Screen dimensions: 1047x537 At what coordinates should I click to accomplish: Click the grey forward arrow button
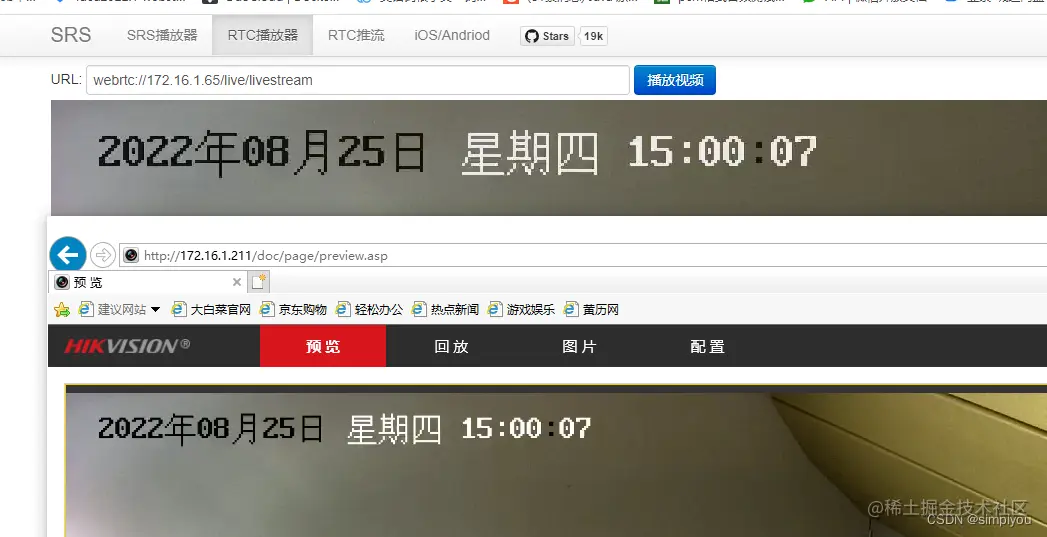click(103, 255)
